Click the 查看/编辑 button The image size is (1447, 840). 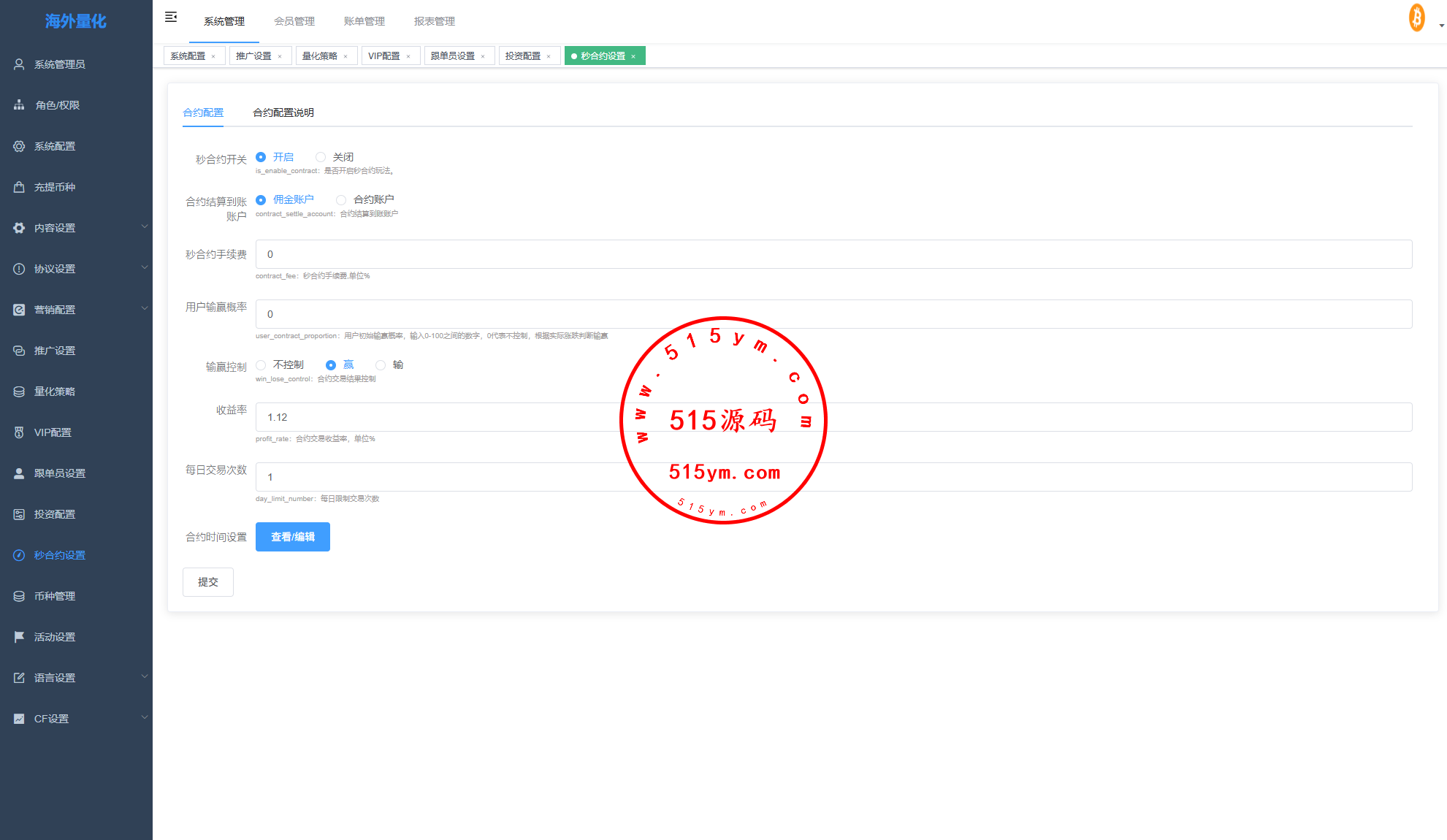292,537
